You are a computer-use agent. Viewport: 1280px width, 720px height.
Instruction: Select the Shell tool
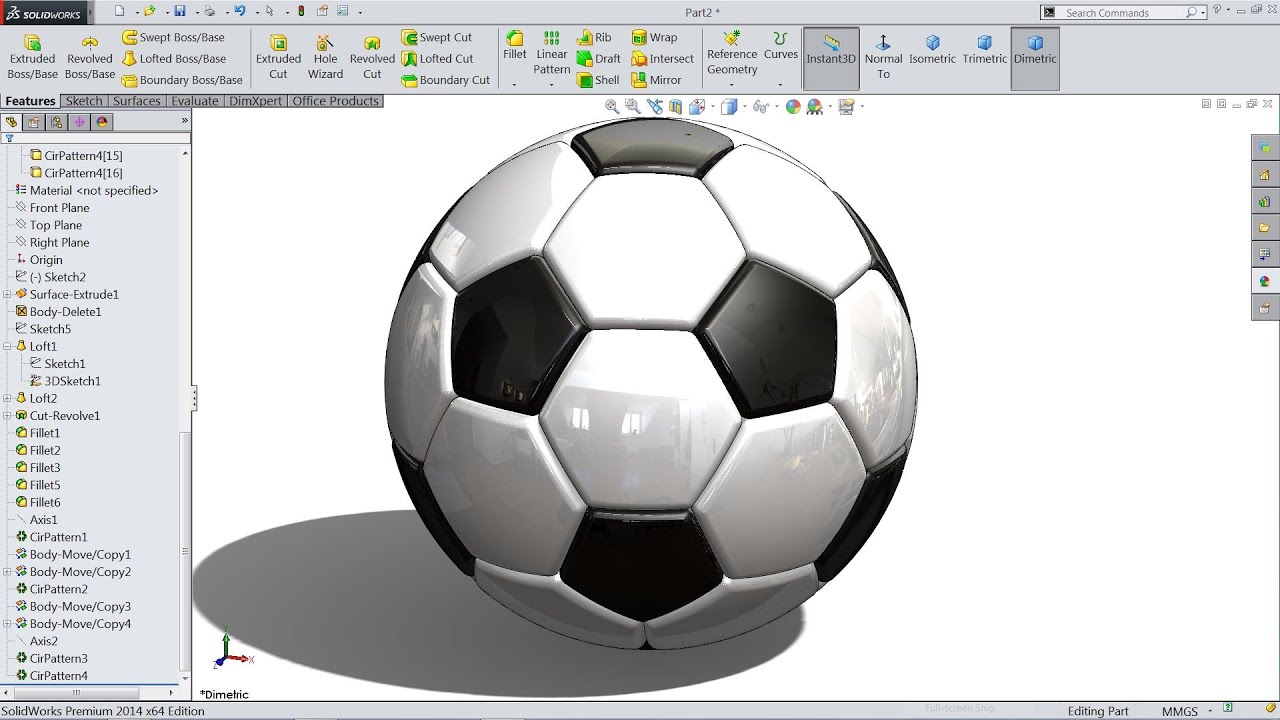[598, 80]
